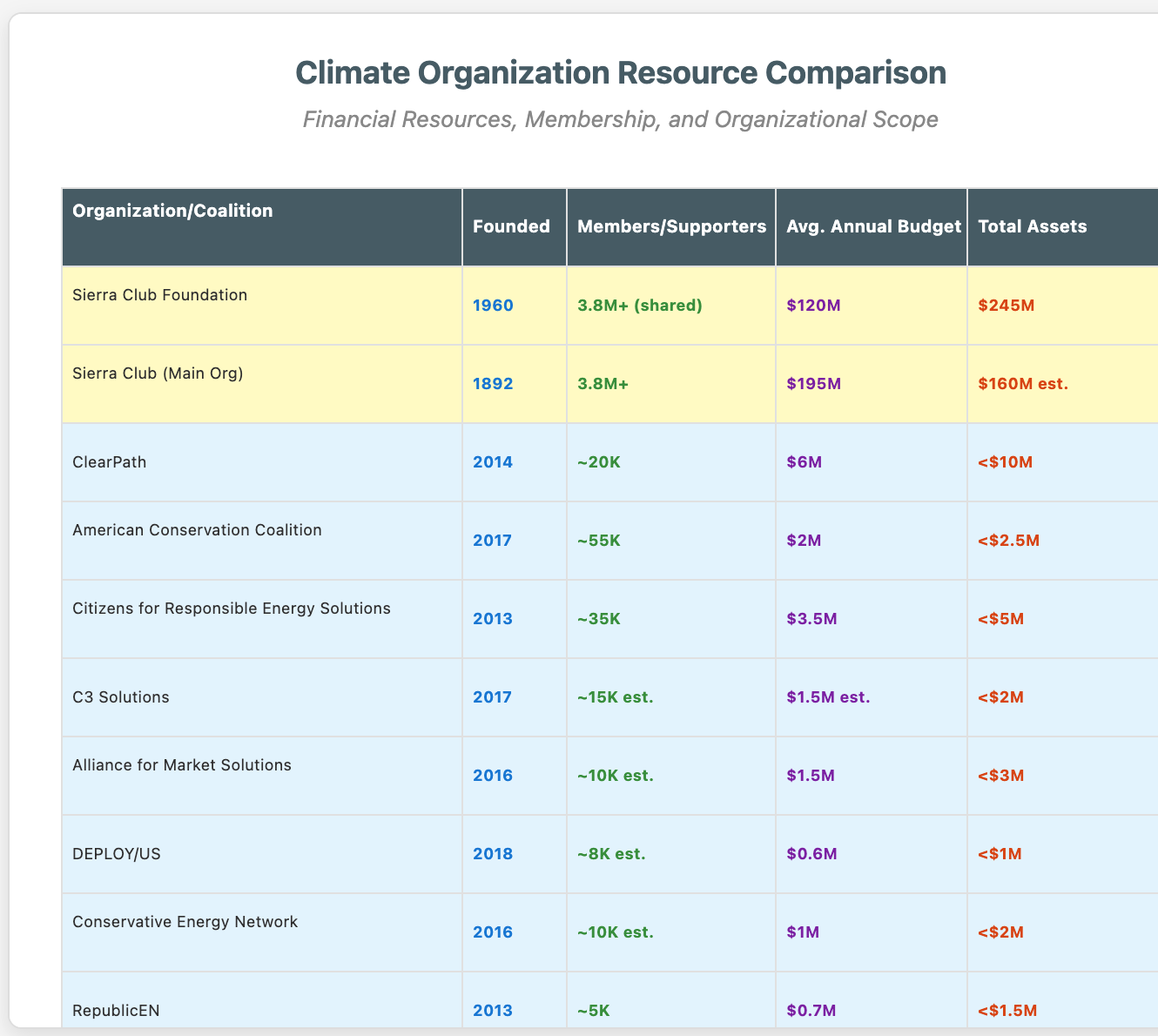Click the <$1.5M total assets value
The height and width of the screenshot is (1036, 1158).
1008,1011
